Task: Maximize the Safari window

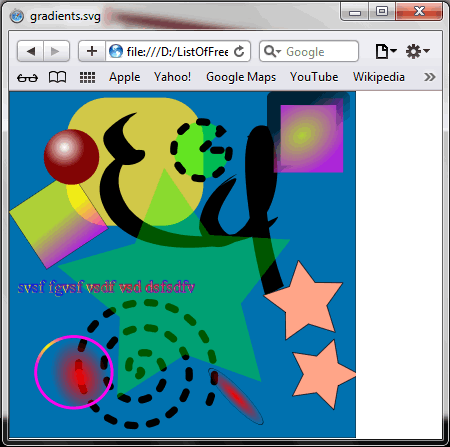Action: click(382, 12)
